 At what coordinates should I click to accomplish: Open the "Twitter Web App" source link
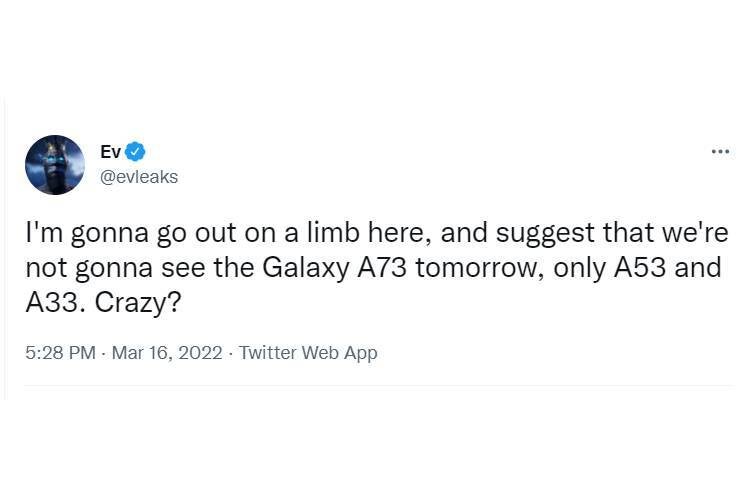click(x=308, y=352)
